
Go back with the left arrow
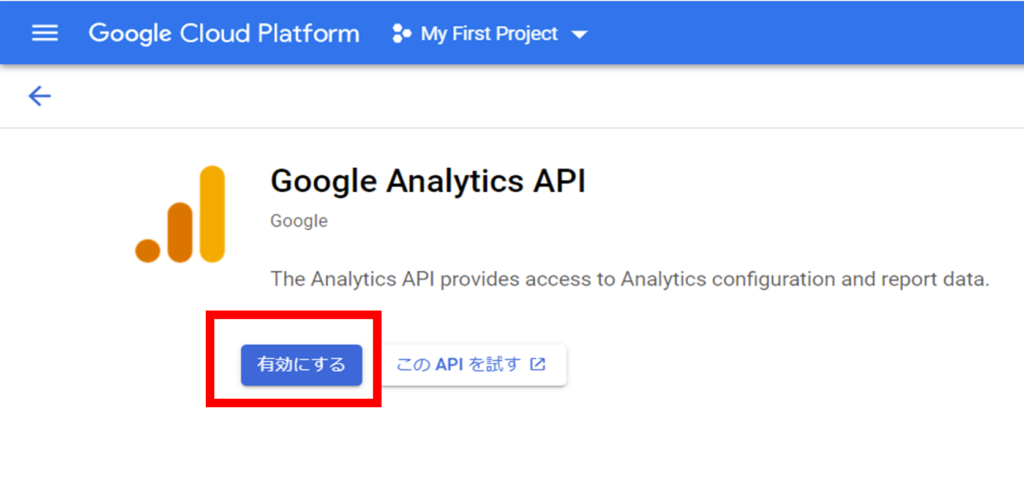[39, 96]
